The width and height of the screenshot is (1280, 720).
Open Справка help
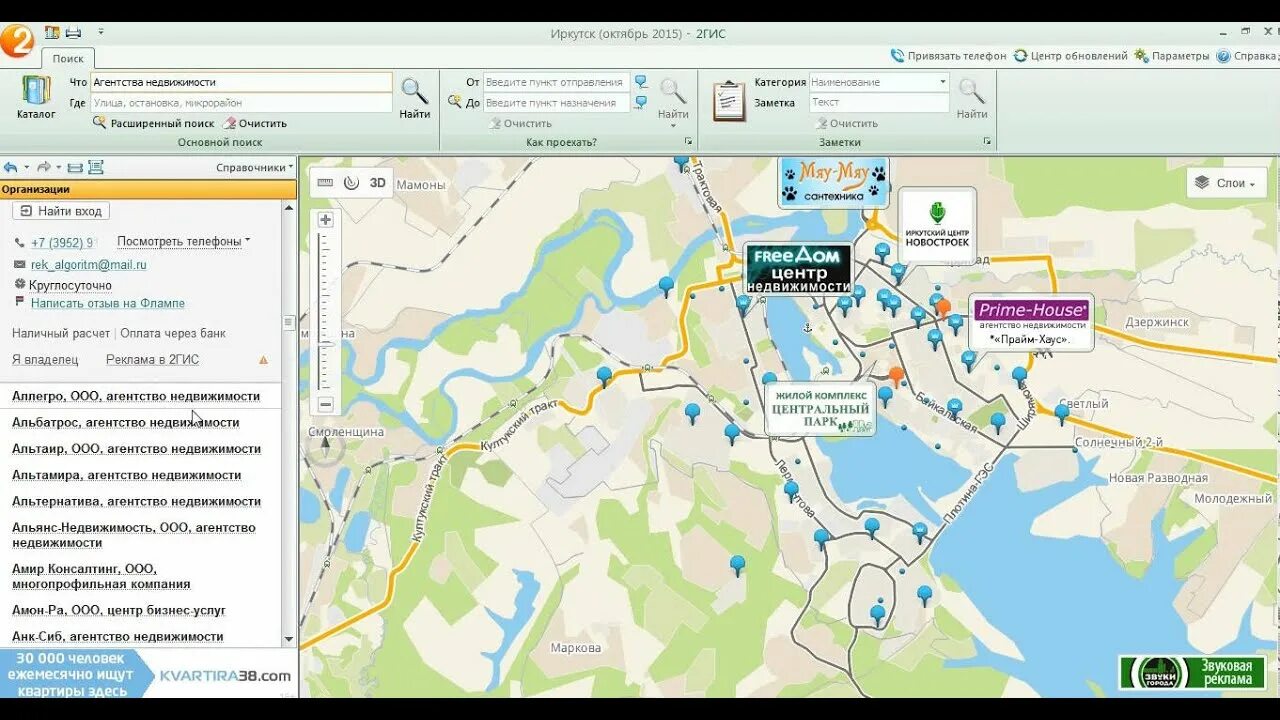pos(1247,56)
